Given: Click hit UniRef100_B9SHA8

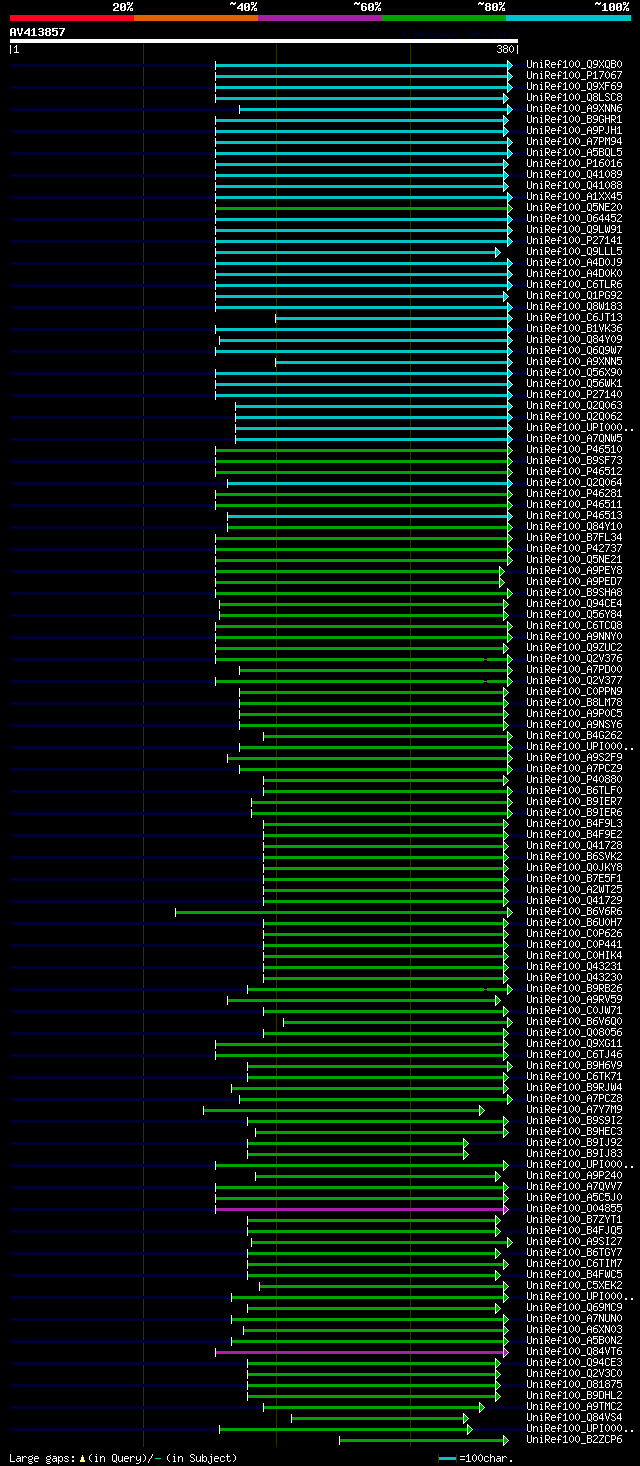Looking at the screenshot, I should click(574, 592).
